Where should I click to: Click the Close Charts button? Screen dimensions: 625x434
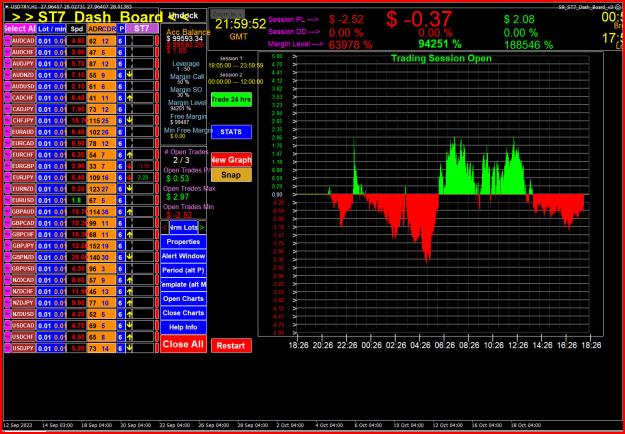pos(183,313)
